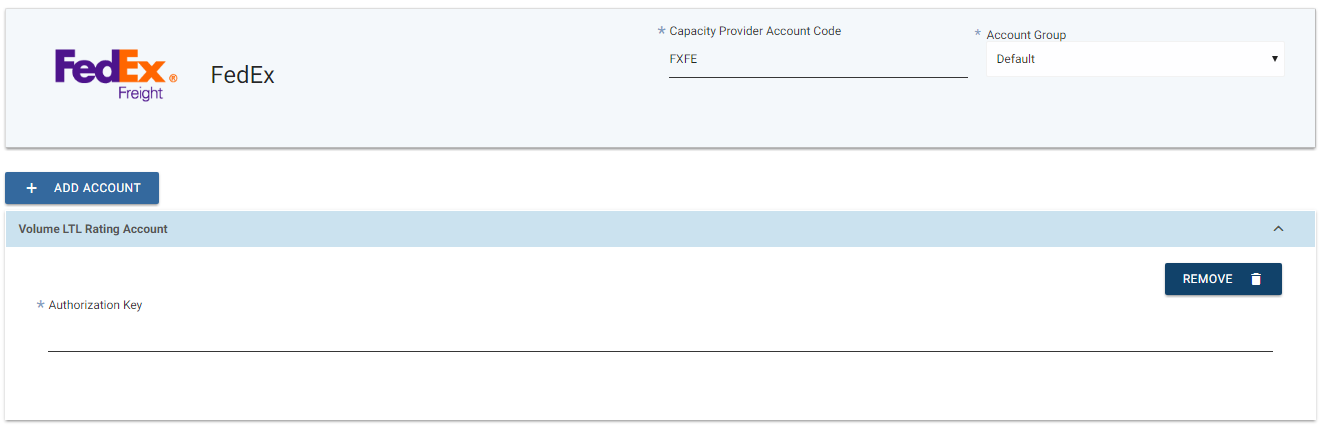Open the Account Group dropdown arrow
This screenshot has height=428, width=1325.
(1274, 59)
